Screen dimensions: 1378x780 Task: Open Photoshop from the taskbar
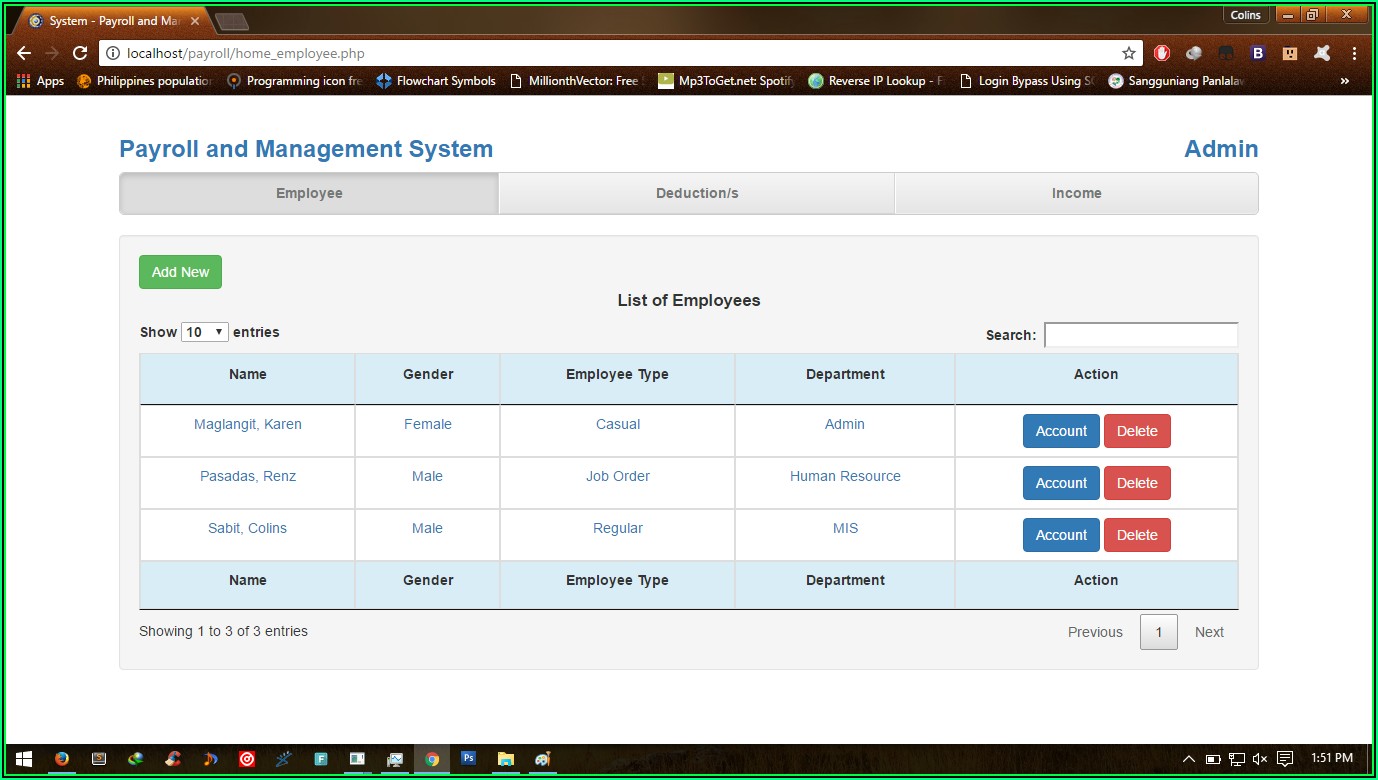[x=468, y=759]
